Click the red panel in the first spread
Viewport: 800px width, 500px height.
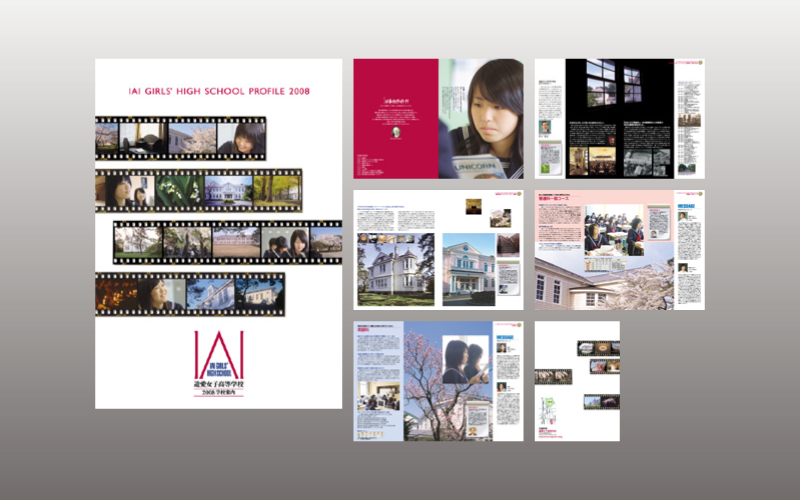click(395, 118)
